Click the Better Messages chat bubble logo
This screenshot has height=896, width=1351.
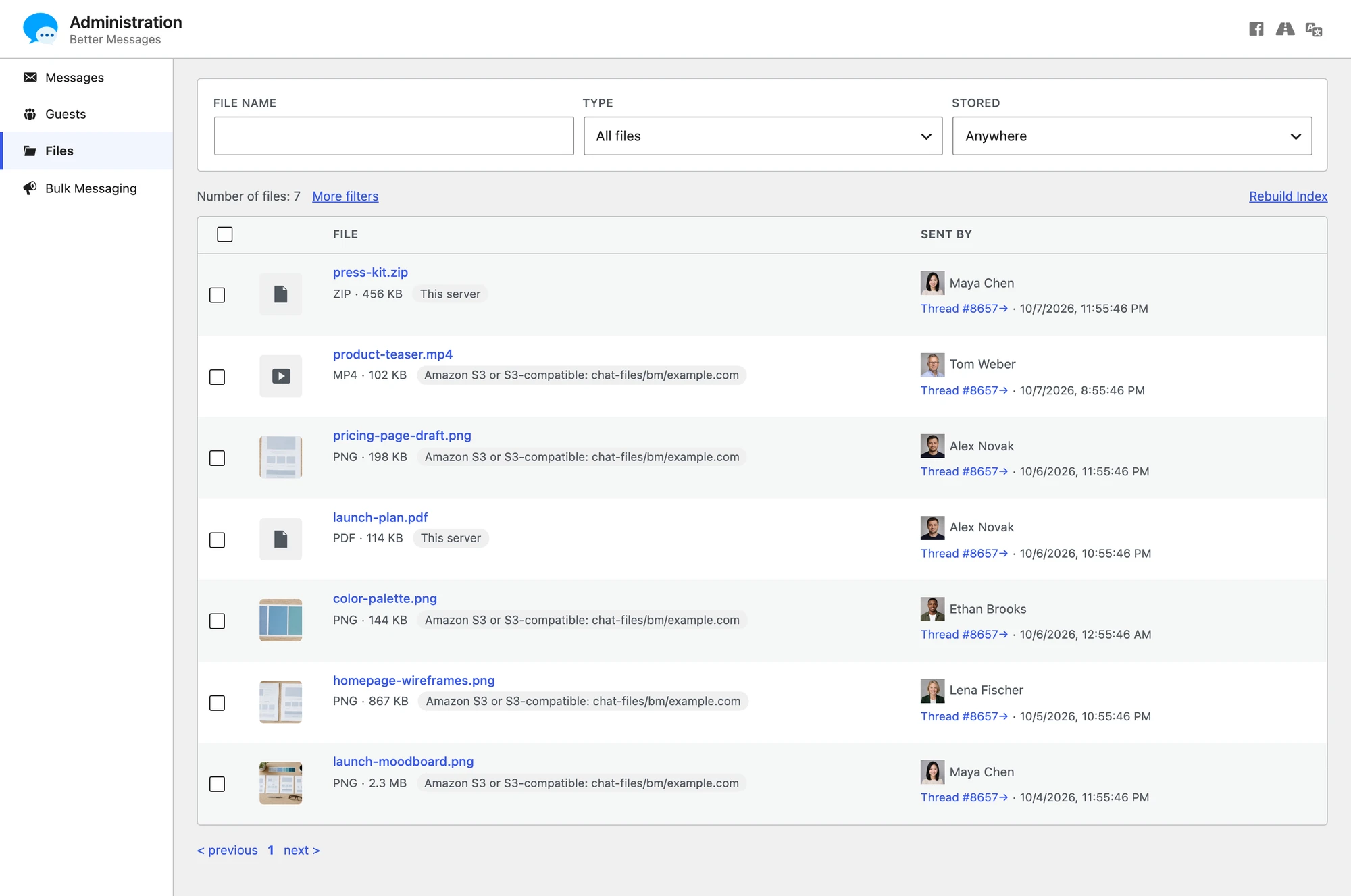pyautogui.click(x=41, y=29)
